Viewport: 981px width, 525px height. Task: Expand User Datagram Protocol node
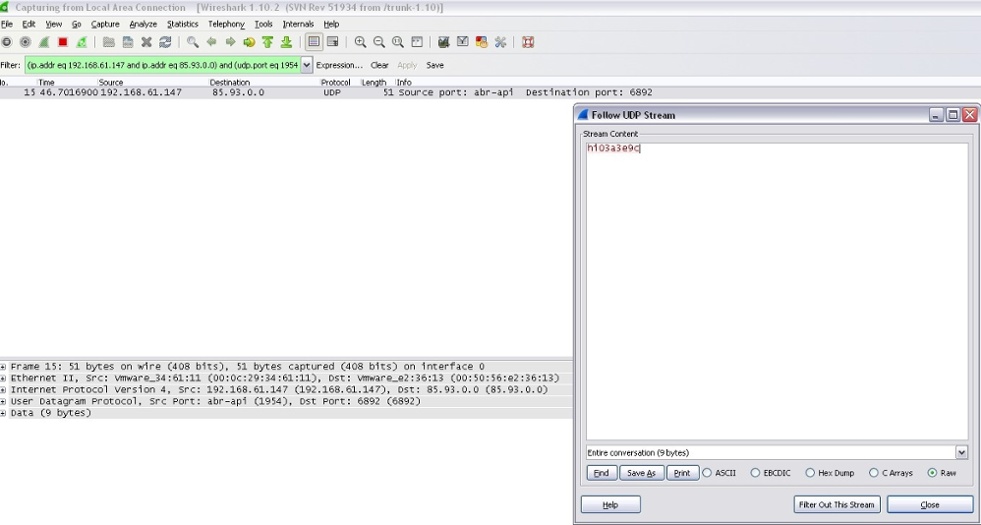[4, 401]
